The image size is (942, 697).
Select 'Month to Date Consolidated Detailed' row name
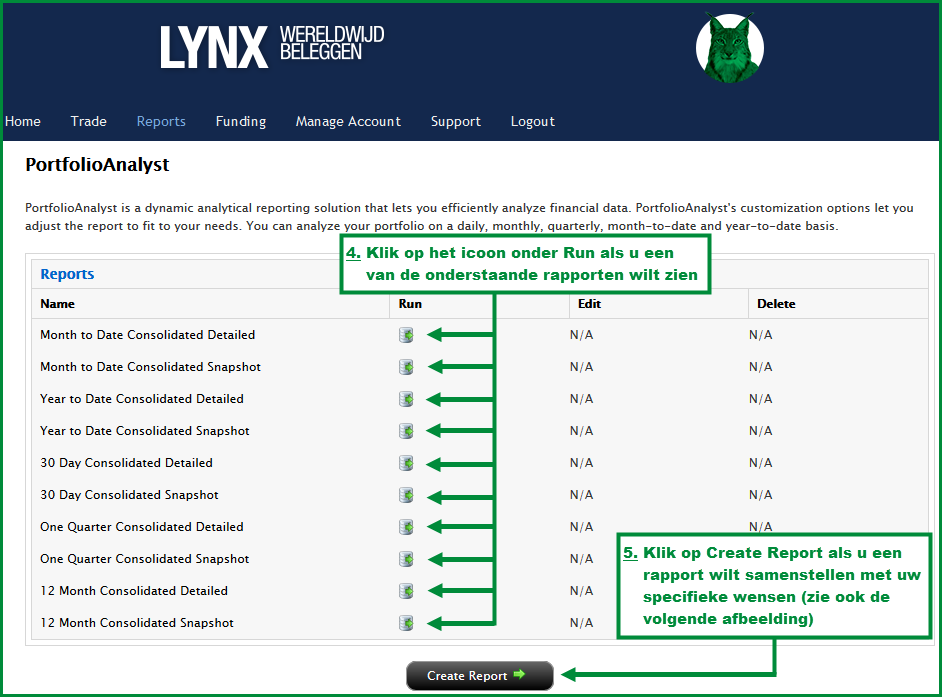click(148, 335)
